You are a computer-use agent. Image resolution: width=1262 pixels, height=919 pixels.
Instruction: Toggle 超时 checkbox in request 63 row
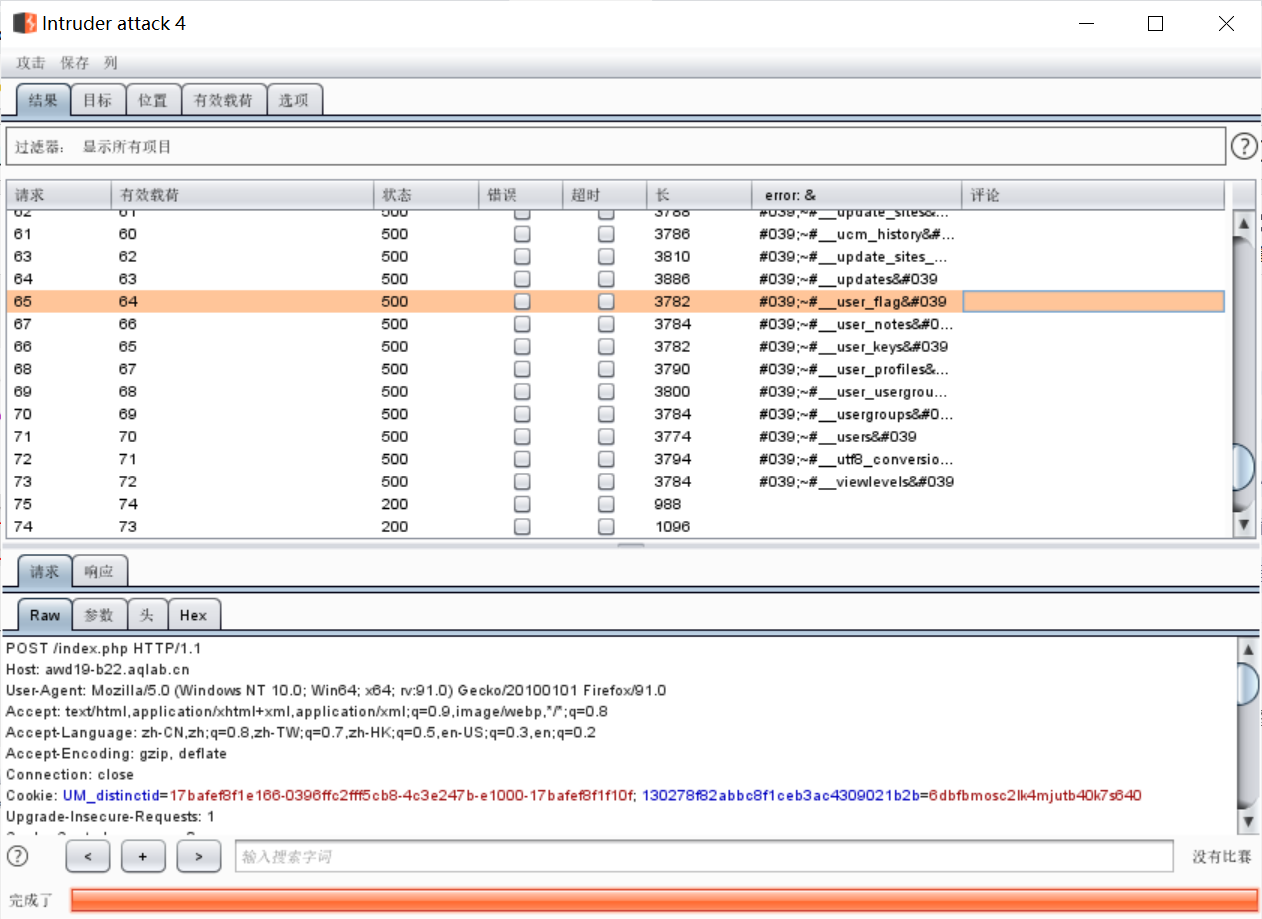(606, 256)
